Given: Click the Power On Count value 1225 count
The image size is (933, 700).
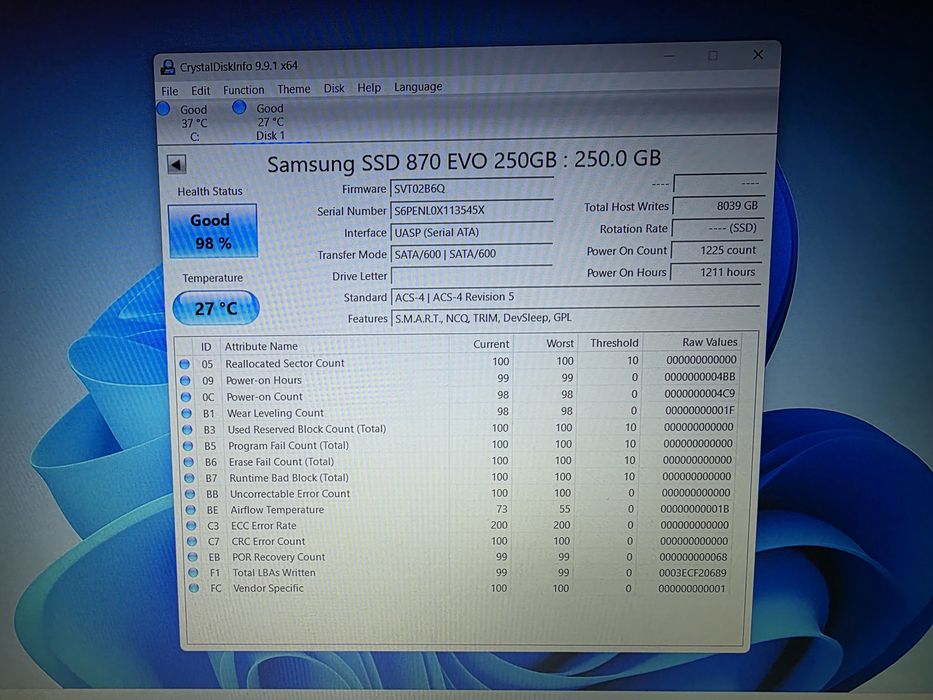Looking at the screenshot, I should point(717,251).
